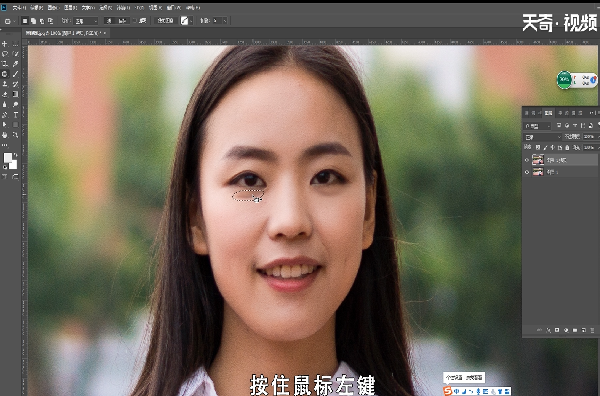The width and height of the screenshot is (600, 396).
Task: Switch to the active Layers panel tab
Action: click(x=548, y=113)
